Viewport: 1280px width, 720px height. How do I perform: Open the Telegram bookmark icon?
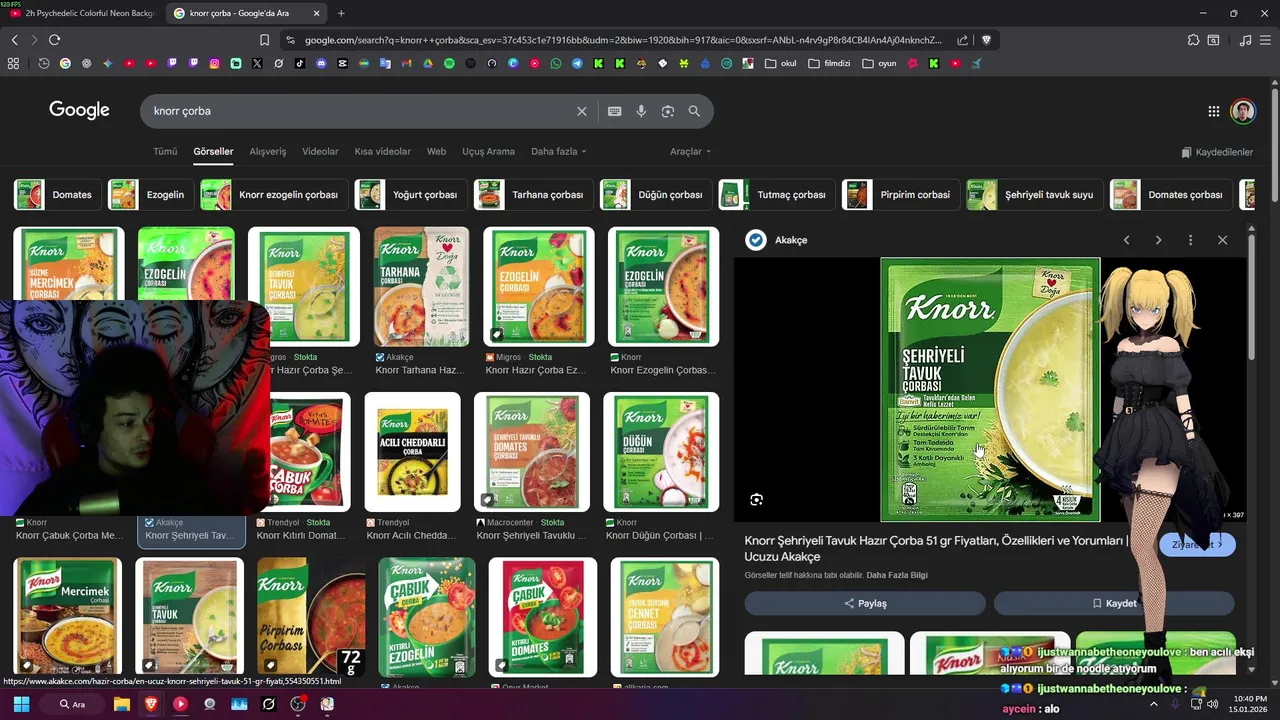pos(577,63)
